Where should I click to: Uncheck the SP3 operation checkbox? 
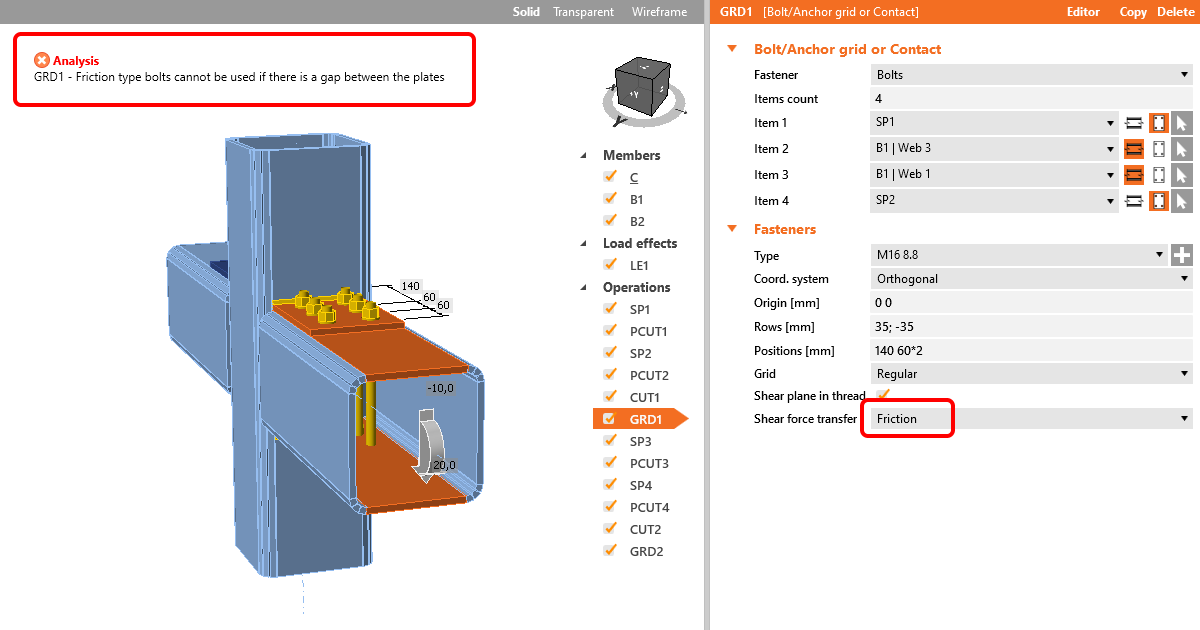pos(610,441)
